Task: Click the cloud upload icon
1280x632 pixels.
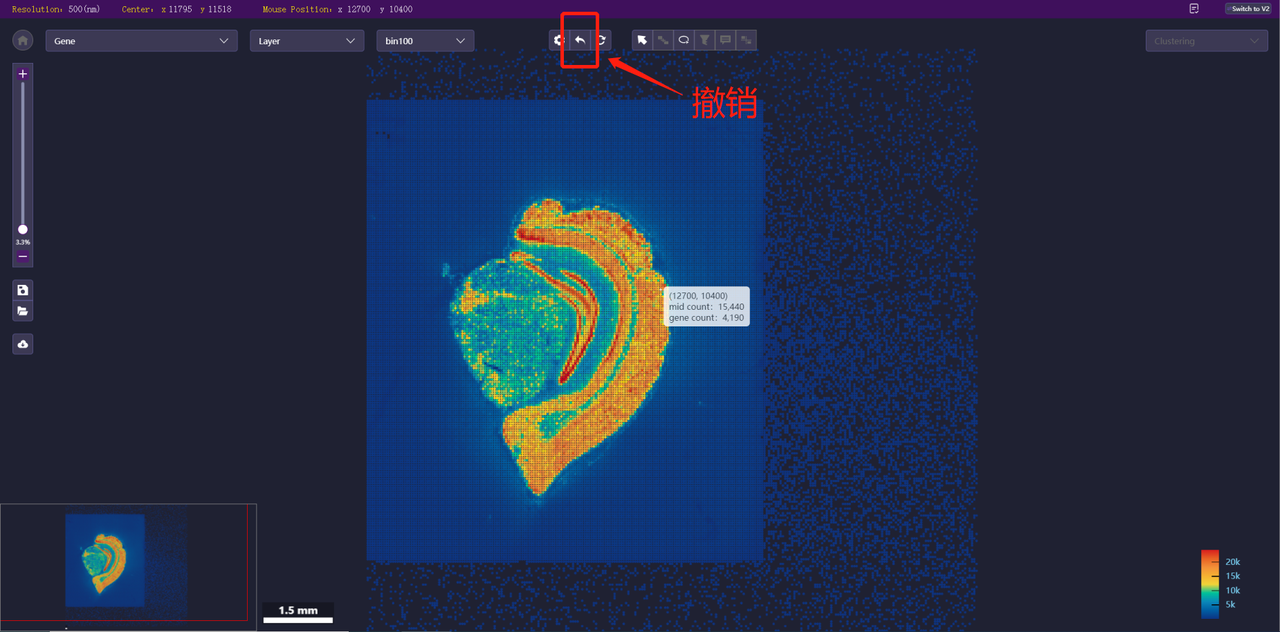Action: point(23,344)
